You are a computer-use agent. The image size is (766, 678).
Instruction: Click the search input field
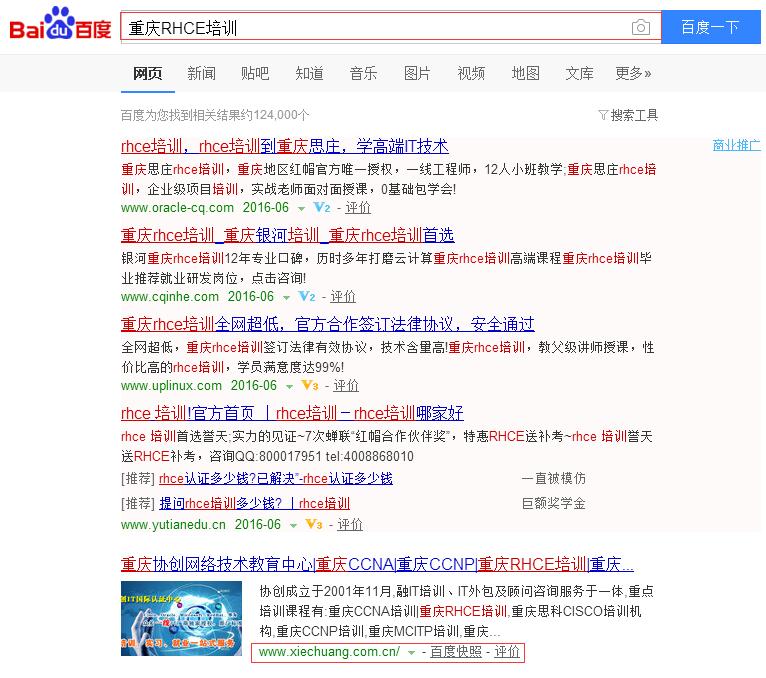coord(375,28)
